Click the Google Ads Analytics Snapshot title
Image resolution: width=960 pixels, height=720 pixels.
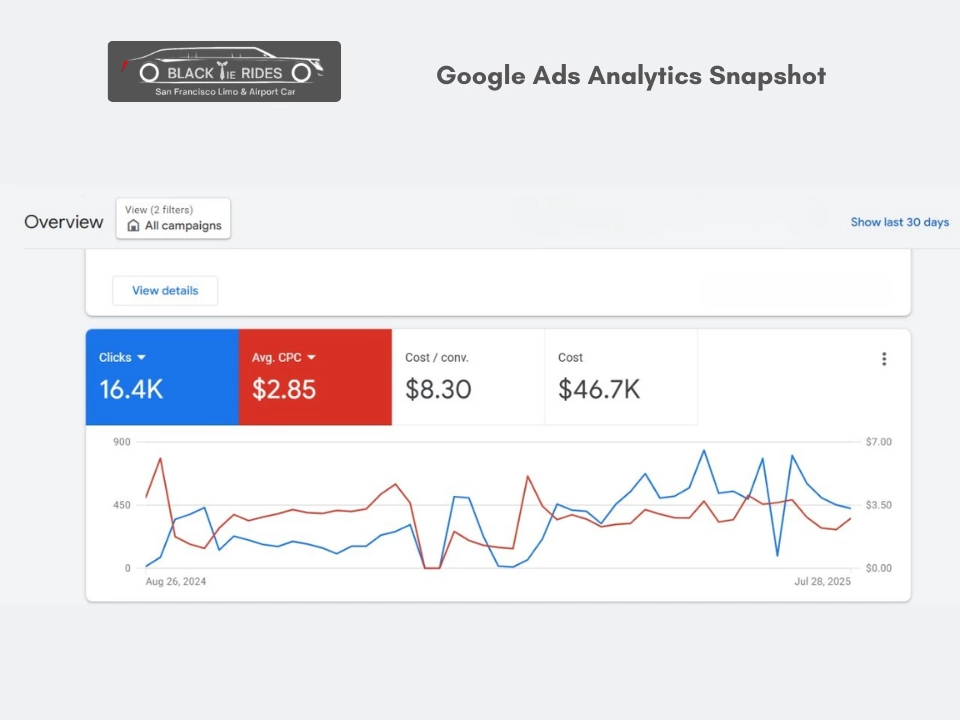[631, 76]
